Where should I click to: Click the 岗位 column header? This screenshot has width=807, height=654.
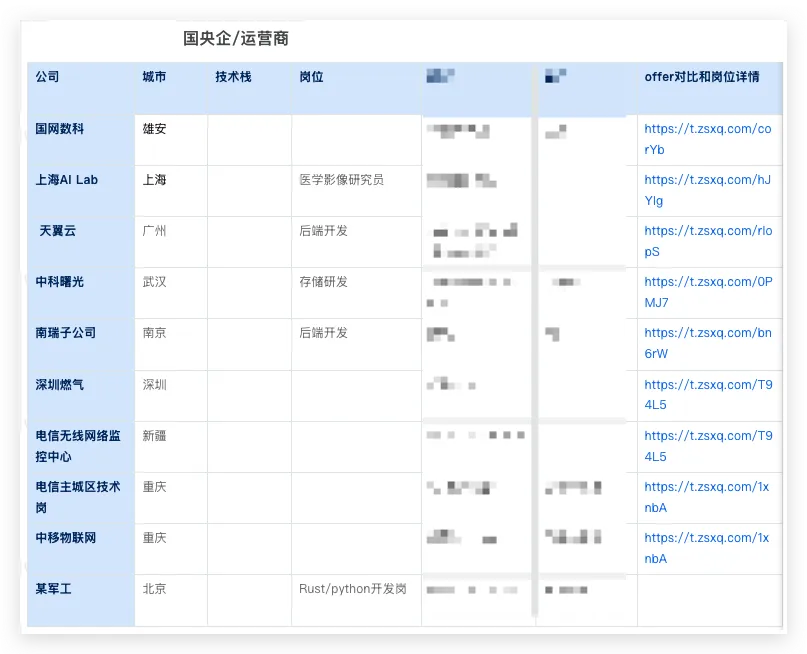pos(311,77)
